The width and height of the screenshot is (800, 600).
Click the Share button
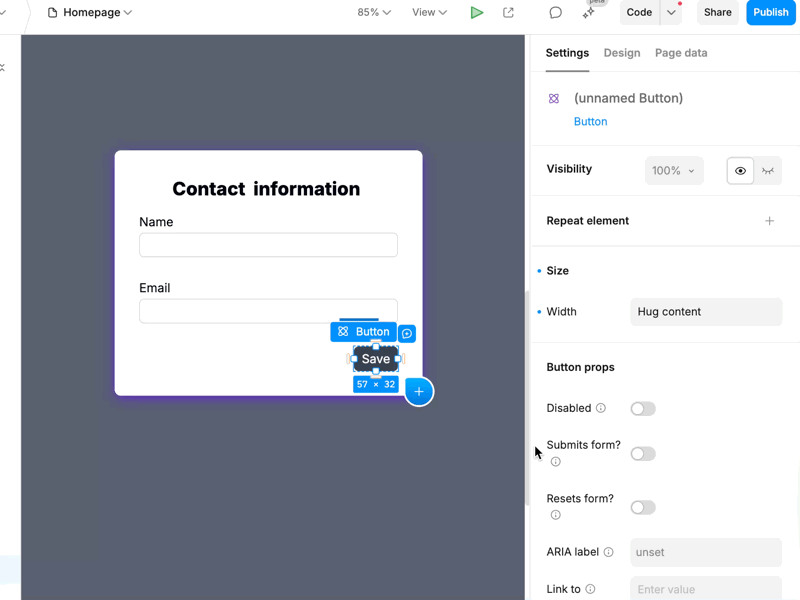click(717, 13)
